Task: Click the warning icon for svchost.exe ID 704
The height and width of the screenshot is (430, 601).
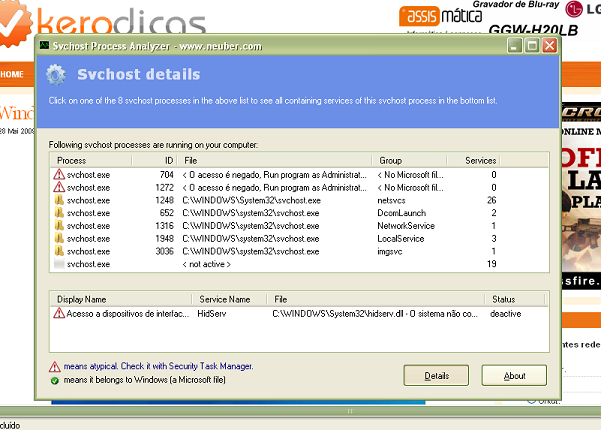Action: 59,174
